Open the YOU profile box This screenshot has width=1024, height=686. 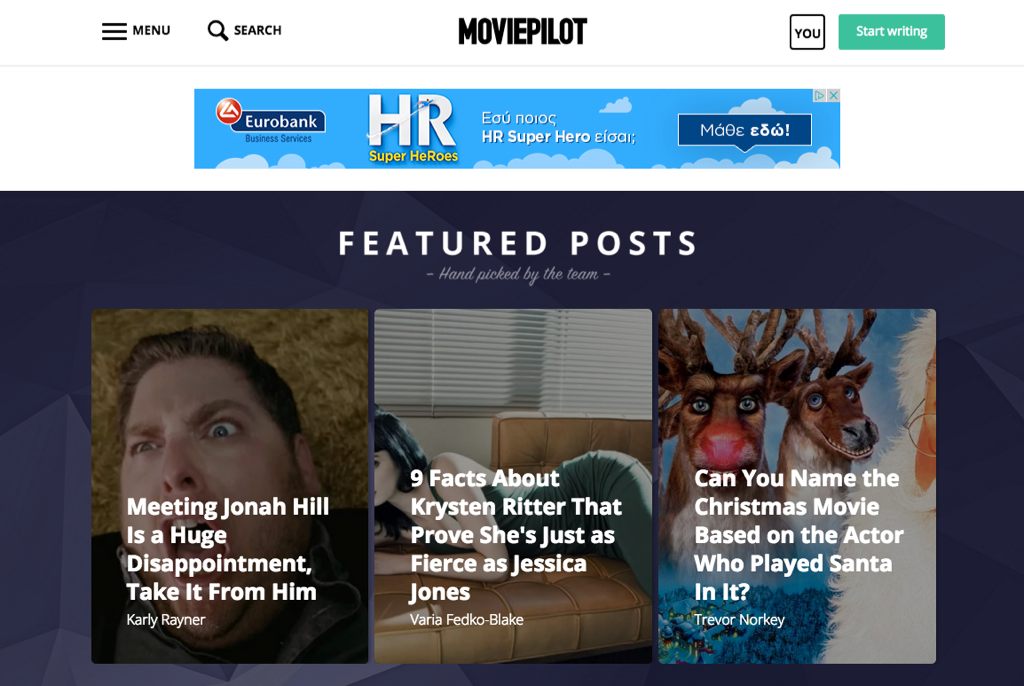(807, 32)
